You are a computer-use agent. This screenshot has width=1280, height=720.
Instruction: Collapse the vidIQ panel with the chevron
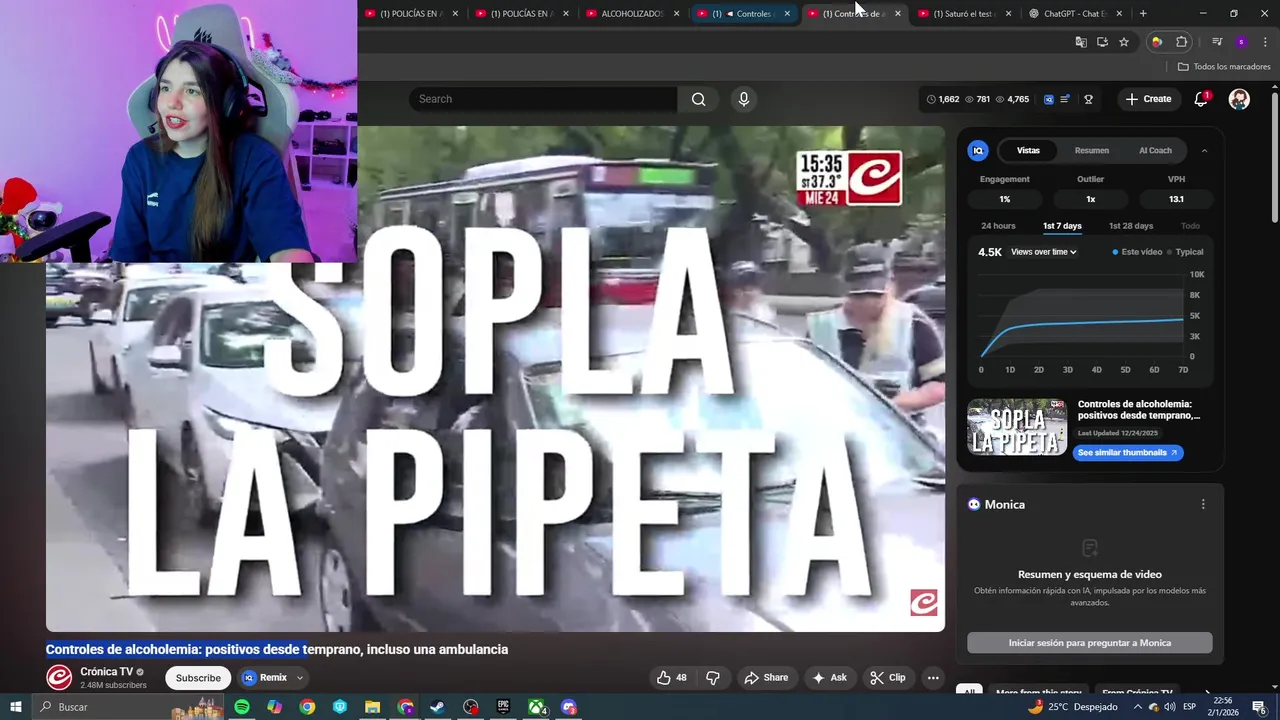point(1204,150)
